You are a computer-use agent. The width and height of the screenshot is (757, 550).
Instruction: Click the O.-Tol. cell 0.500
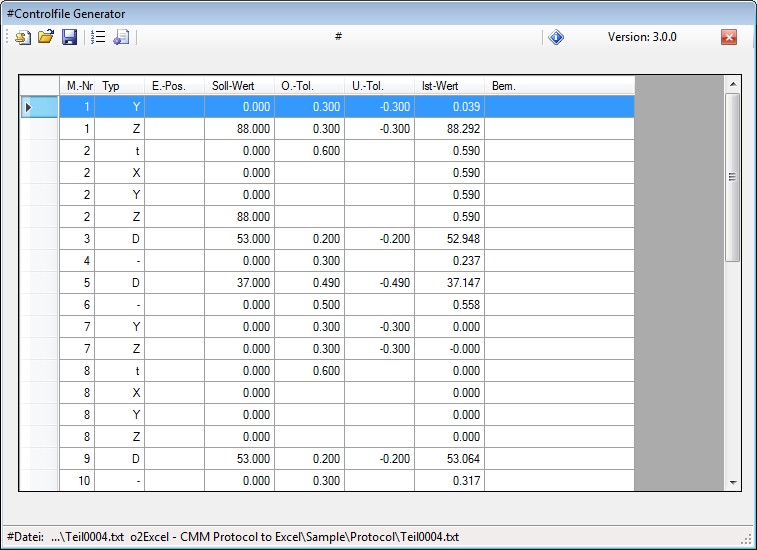pyautogui.click(x=309, y=305)
